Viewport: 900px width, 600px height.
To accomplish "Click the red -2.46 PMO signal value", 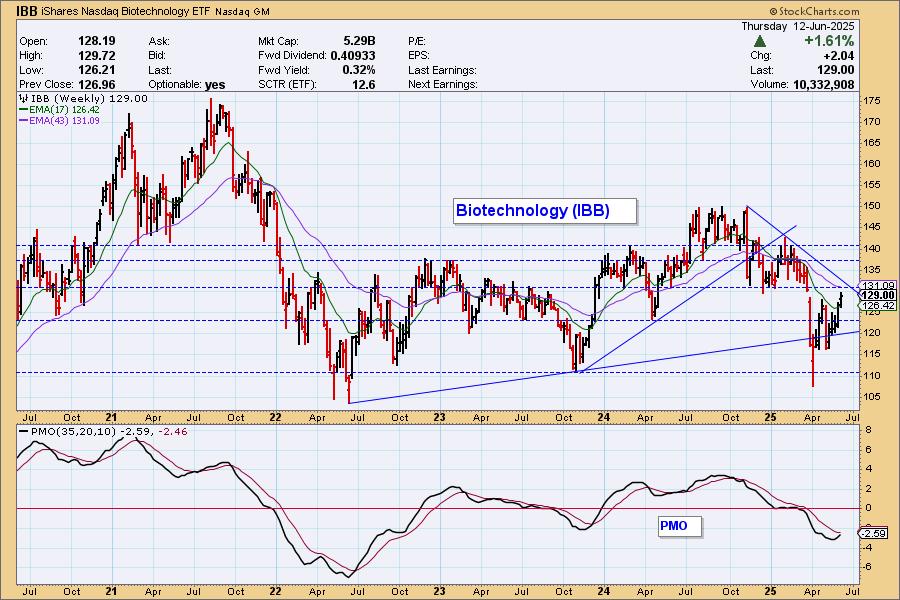I will tap(173, 432).
